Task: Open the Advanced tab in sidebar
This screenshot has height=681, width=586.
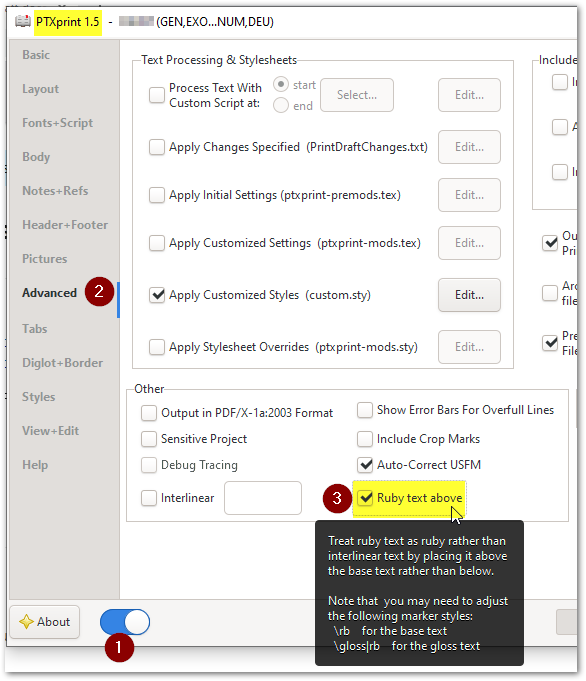Action: 50,293
